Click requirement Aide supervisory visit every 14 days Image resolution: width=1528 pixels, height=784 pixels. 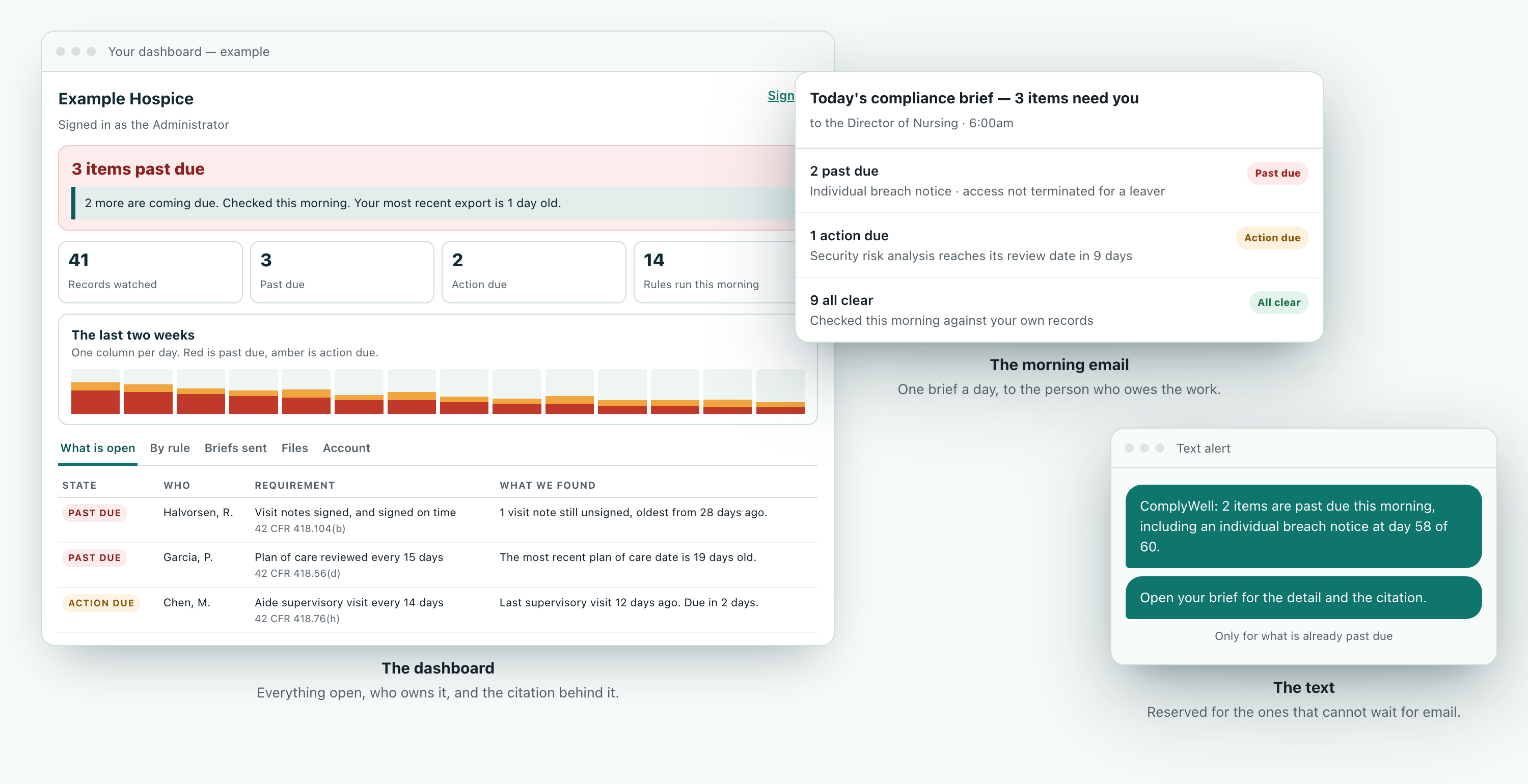click(x=349, y=603)
